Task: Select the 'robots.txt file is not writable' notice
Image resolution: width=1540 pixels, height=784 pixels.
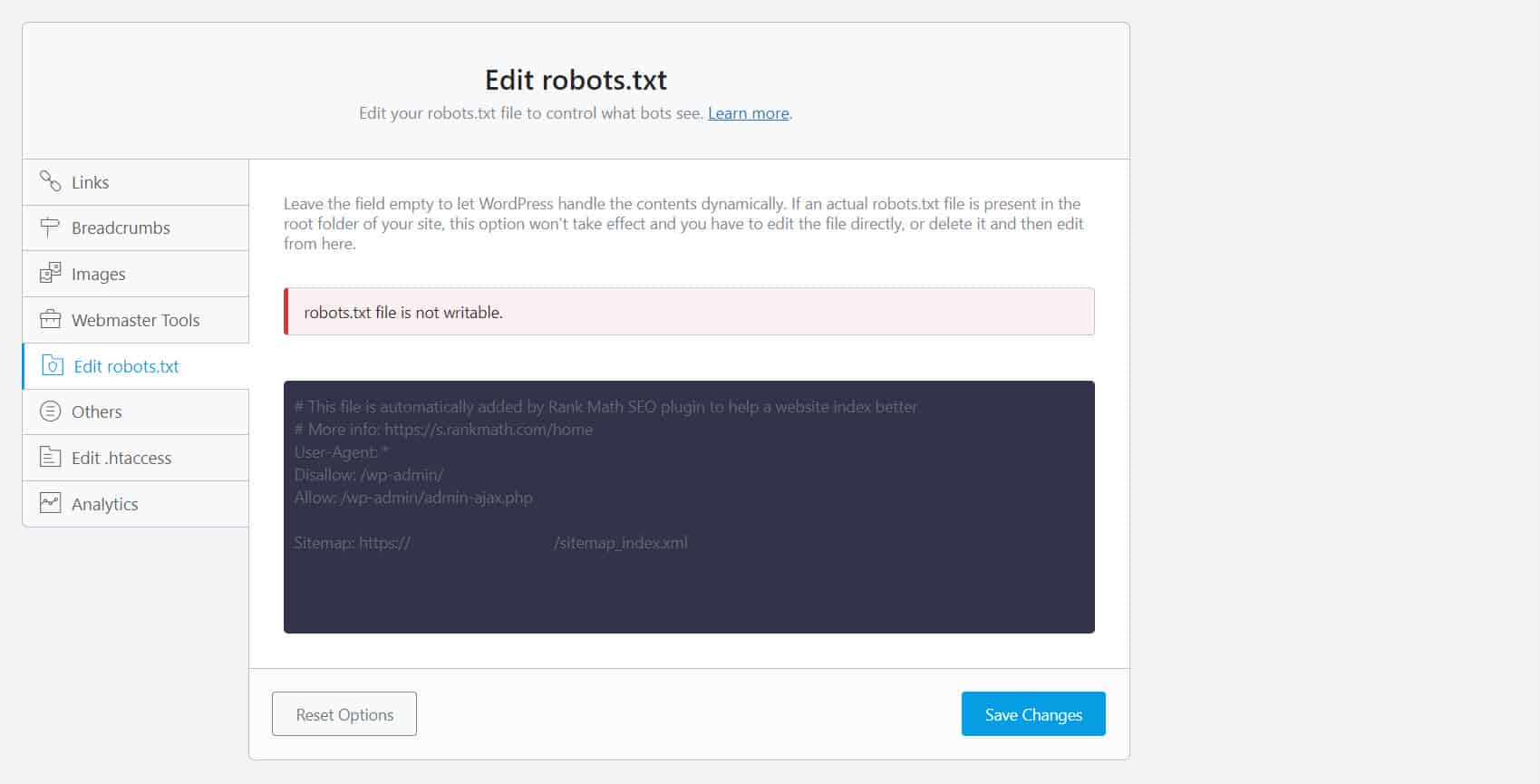Action: coord(689,311)
